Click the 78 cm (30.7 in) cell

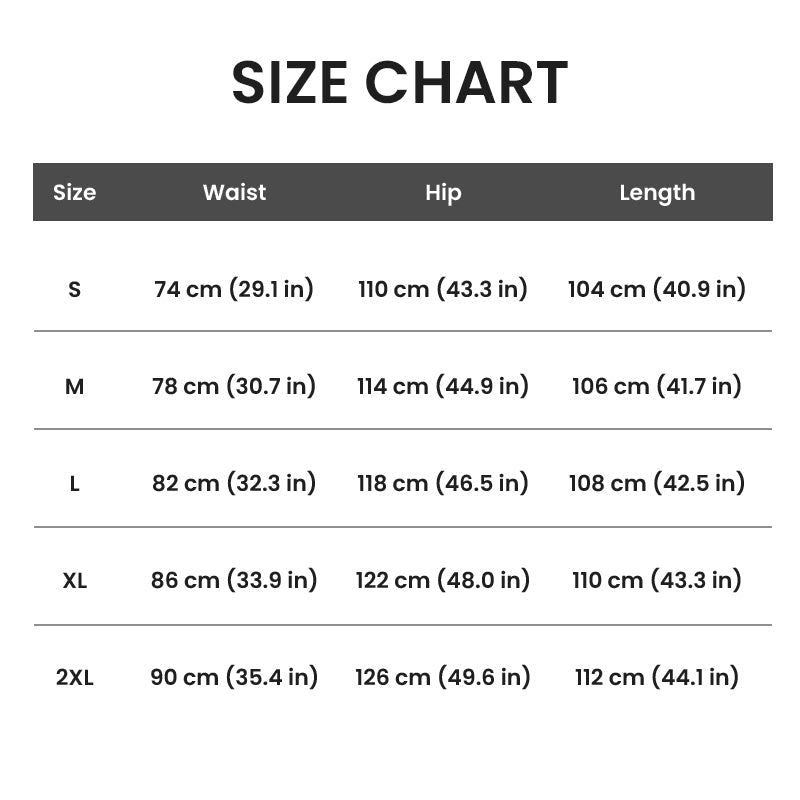(234, 386)
